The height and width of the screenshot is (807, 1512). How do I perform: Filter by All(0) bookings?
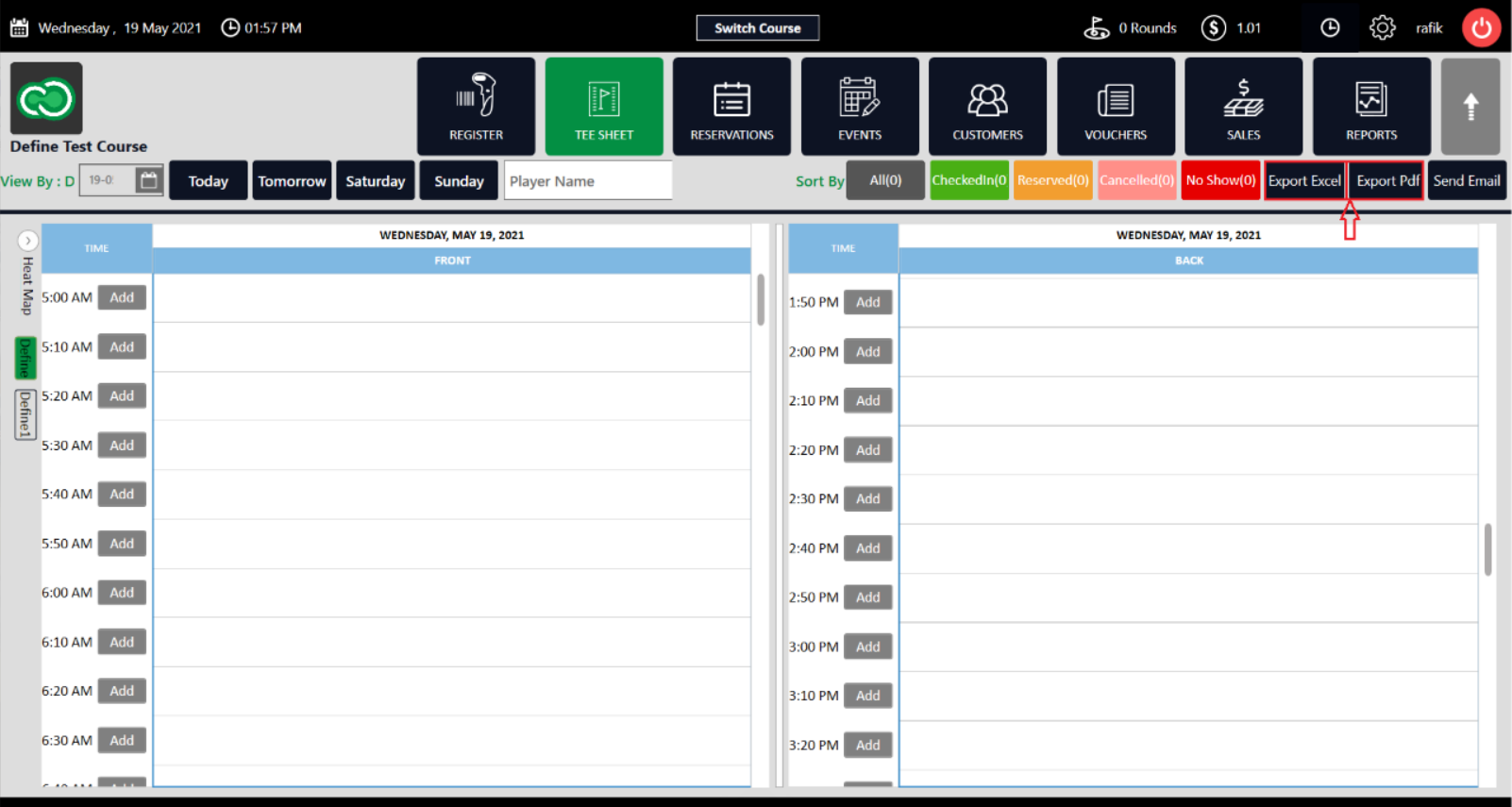(885, 180)
